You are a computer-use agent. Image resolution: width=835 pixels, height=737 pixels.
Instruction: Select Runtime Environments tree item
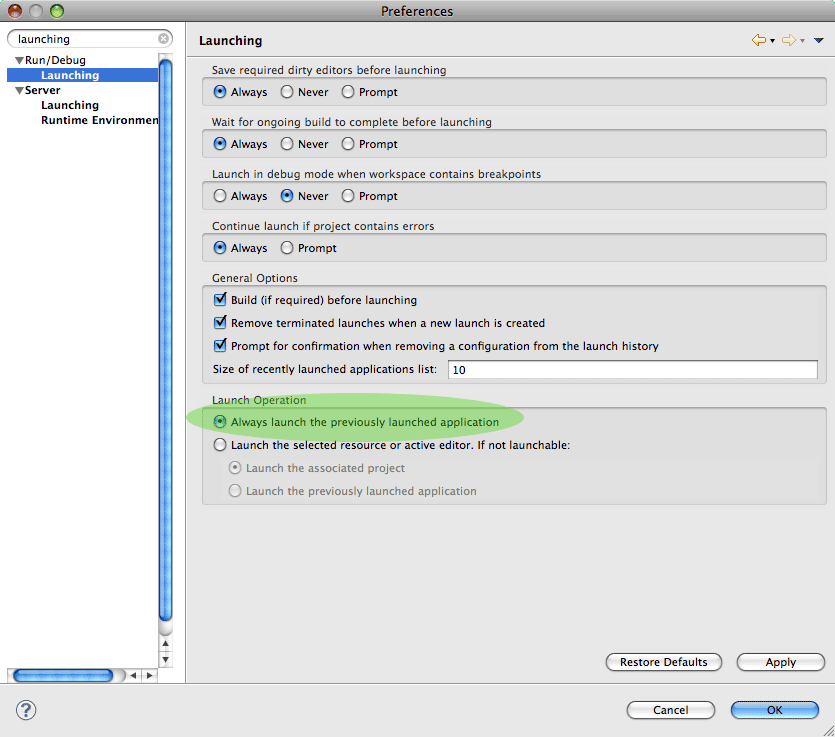click(x=100, y=120)
